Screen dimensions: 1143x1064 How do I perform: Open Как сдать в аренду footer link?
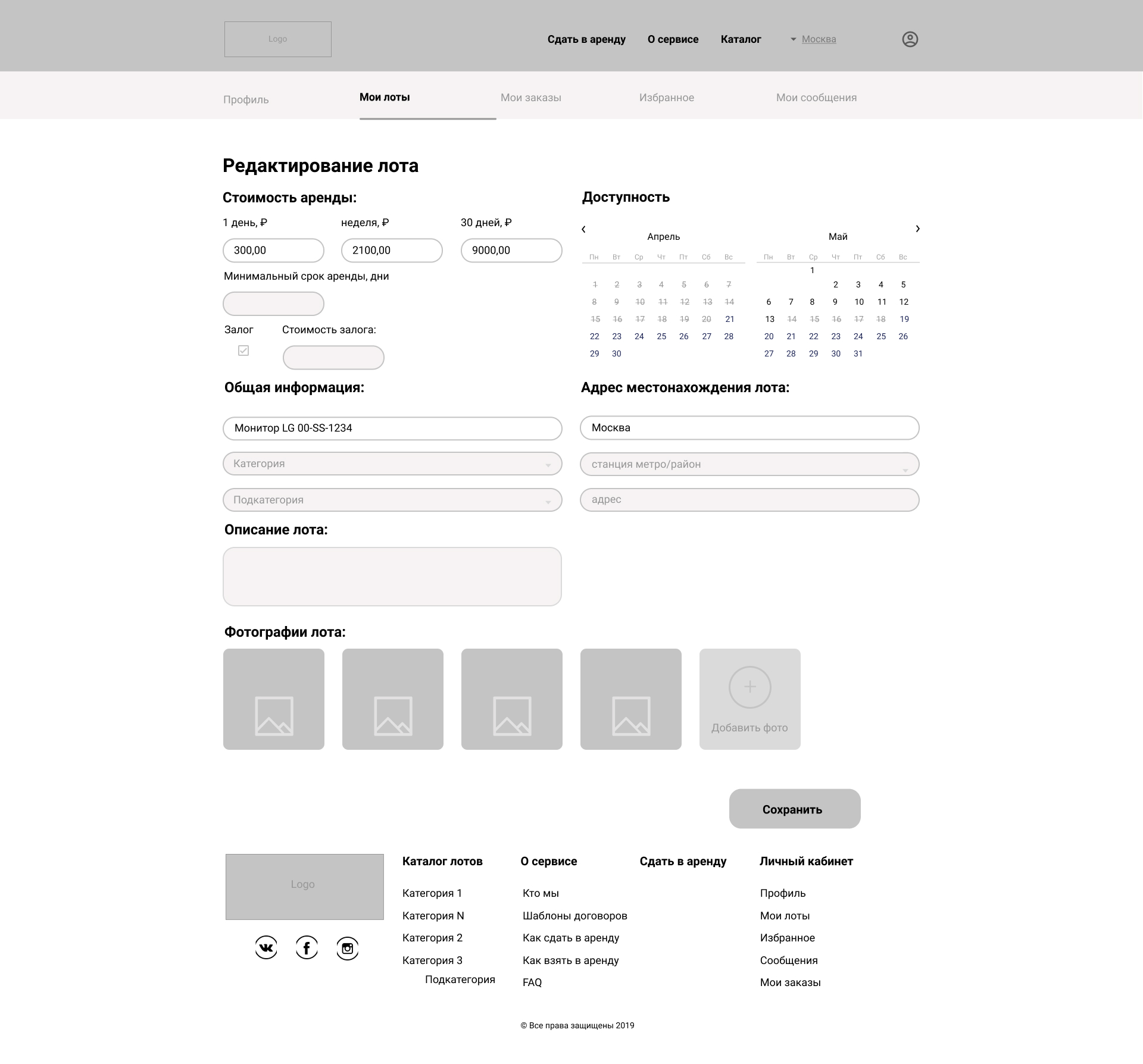click(x=571, y=938)
